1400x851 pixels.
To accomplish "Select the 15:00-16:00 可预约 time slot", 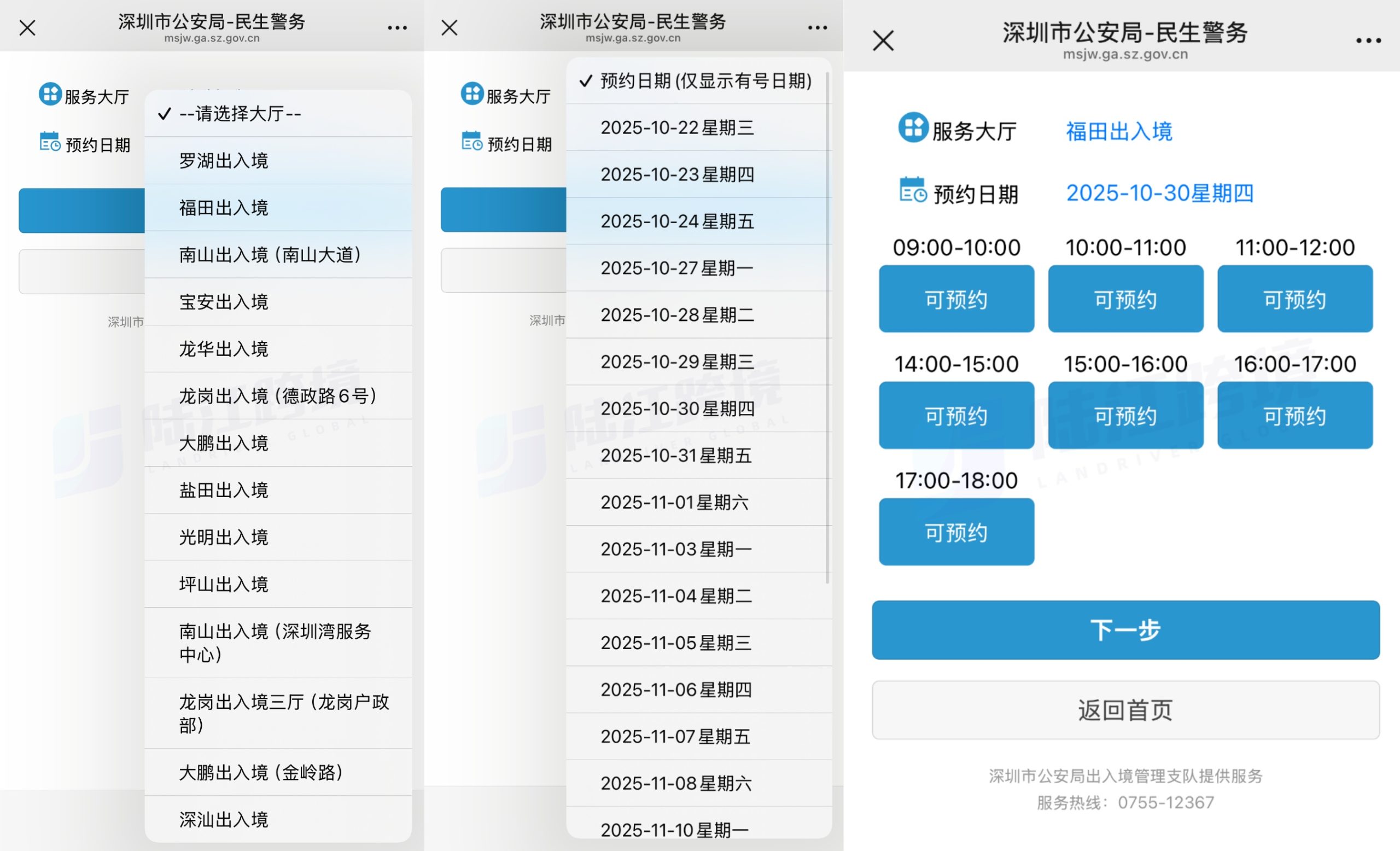I will pos(1125,415).
